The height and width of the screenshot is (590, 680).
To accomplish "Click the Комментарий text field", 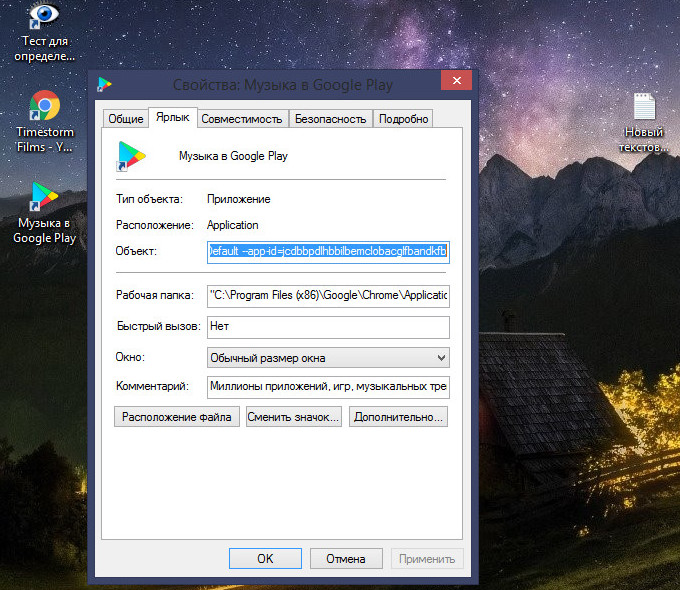I will [328, 387].
